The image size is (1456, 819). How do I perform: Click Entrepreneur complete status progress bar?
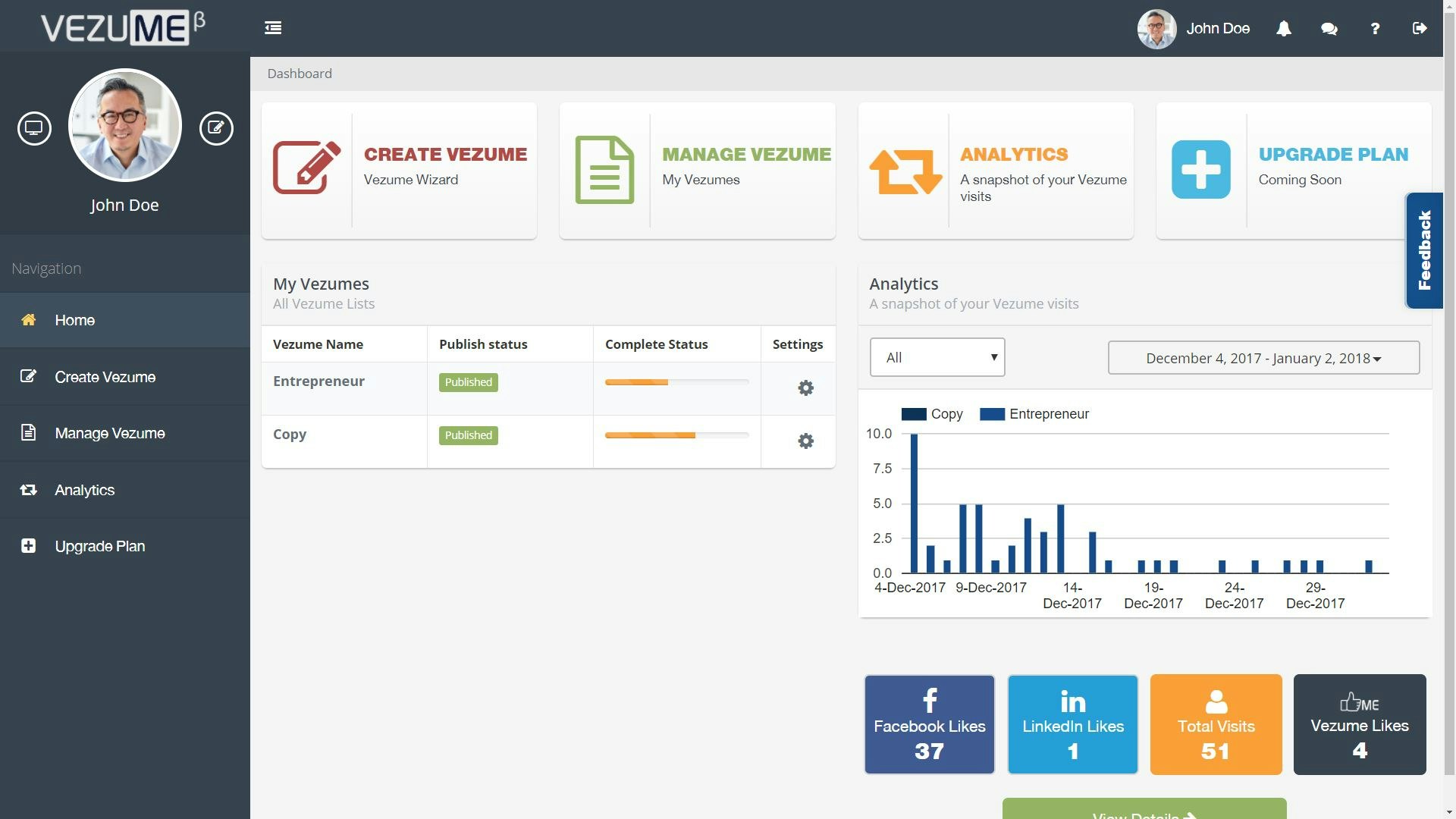[x=676, y=382]
